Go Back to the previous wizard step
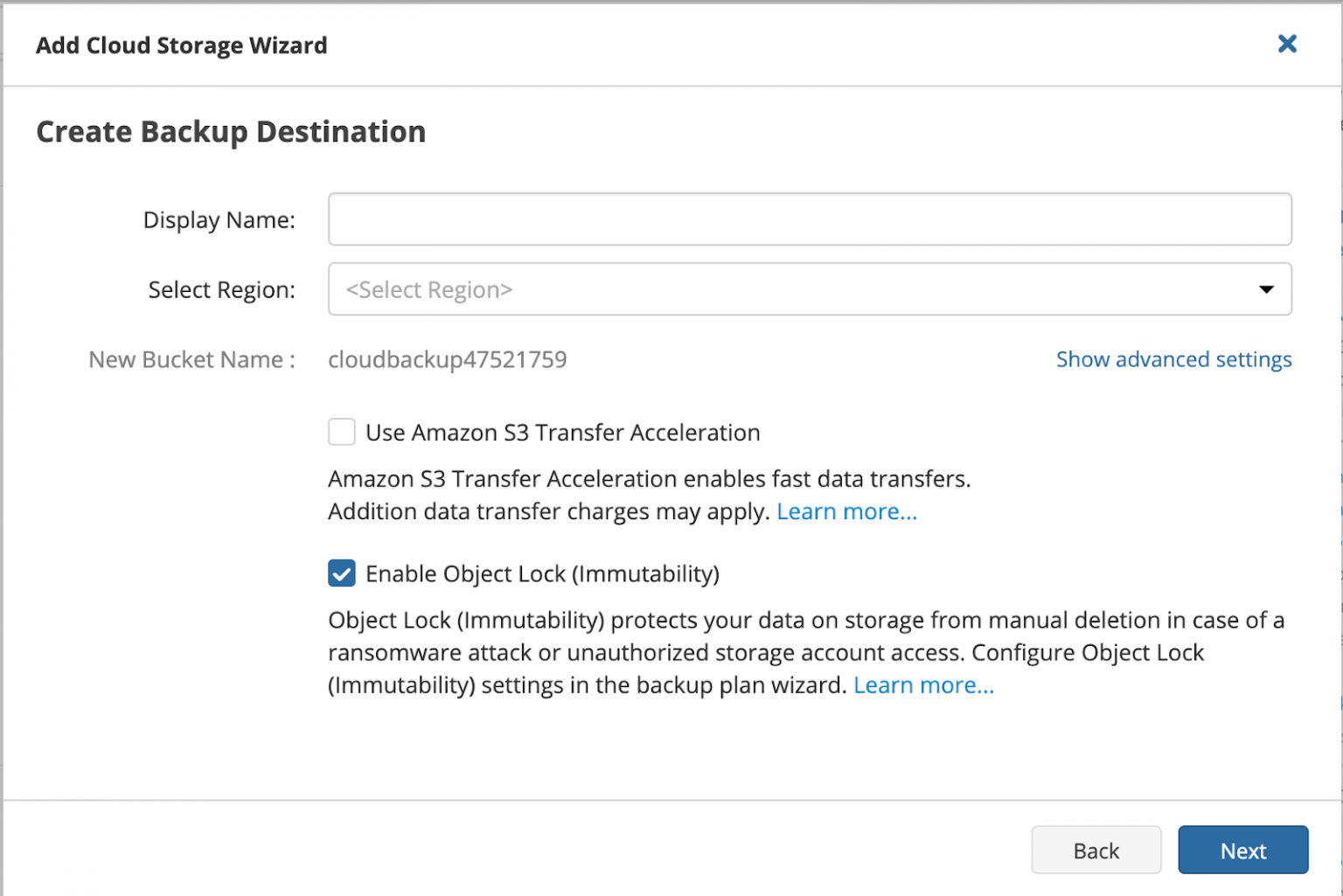 [x=1096, y=850]
